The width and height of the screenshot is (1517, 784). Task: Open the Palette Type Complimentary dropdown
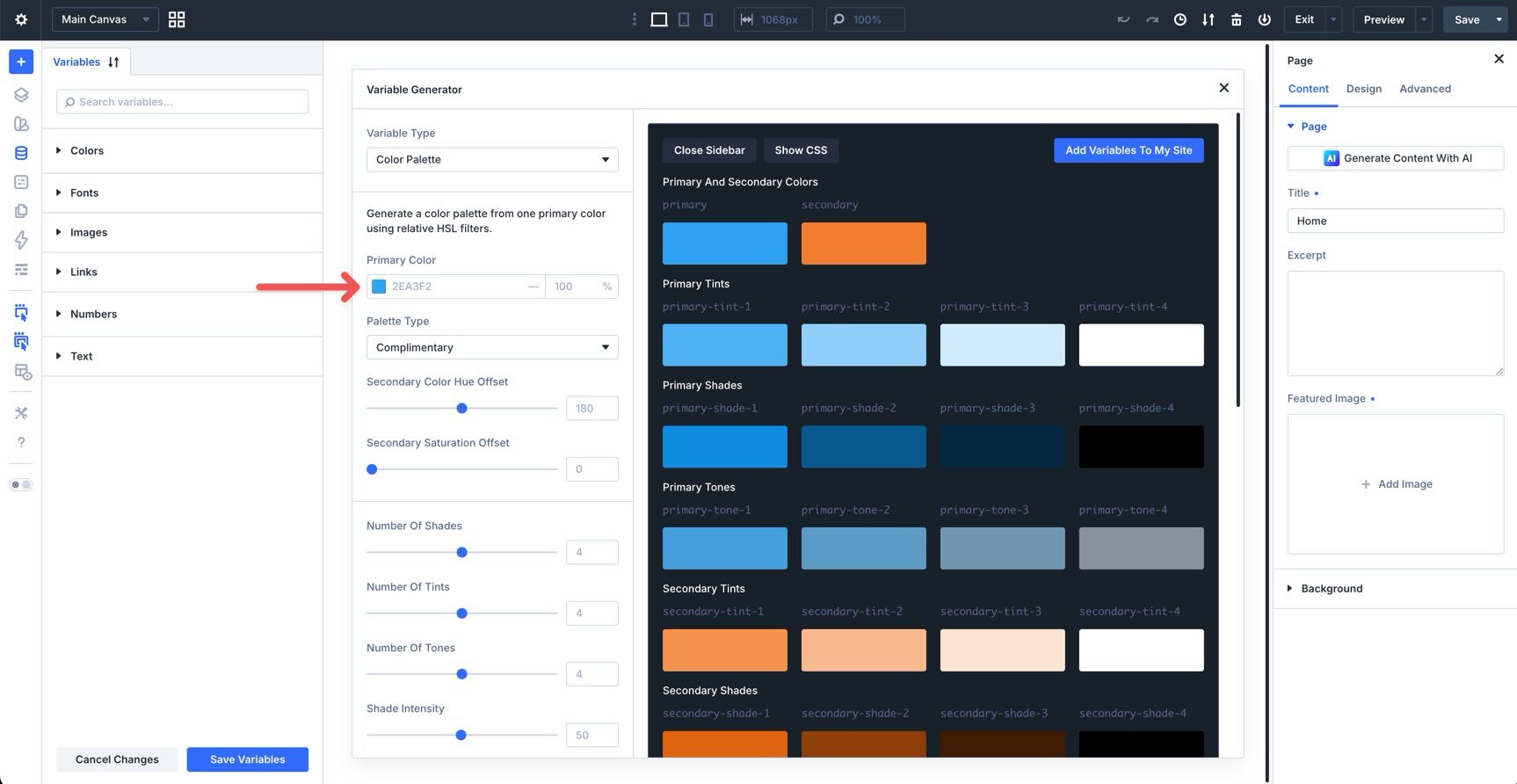[x=492, y=347]
